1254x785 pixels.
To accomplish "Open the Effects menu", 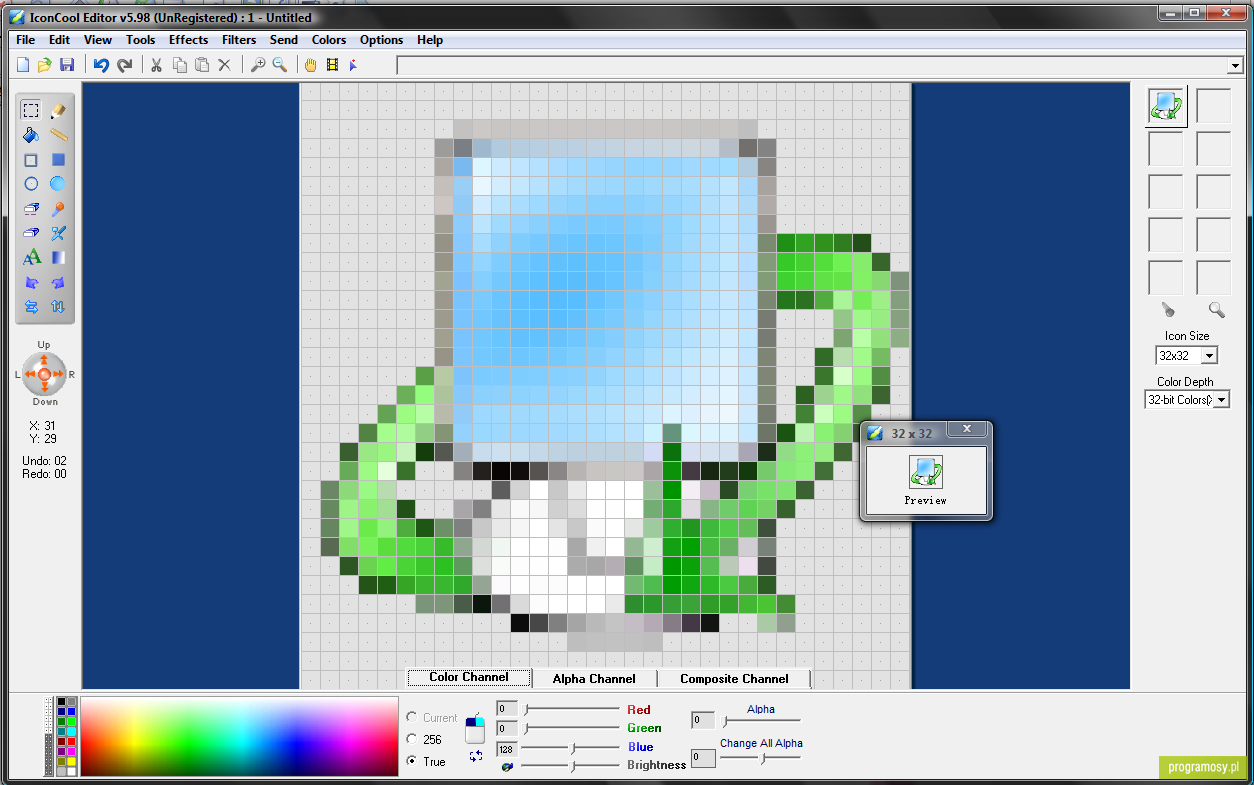I will (x=189, y=40).
